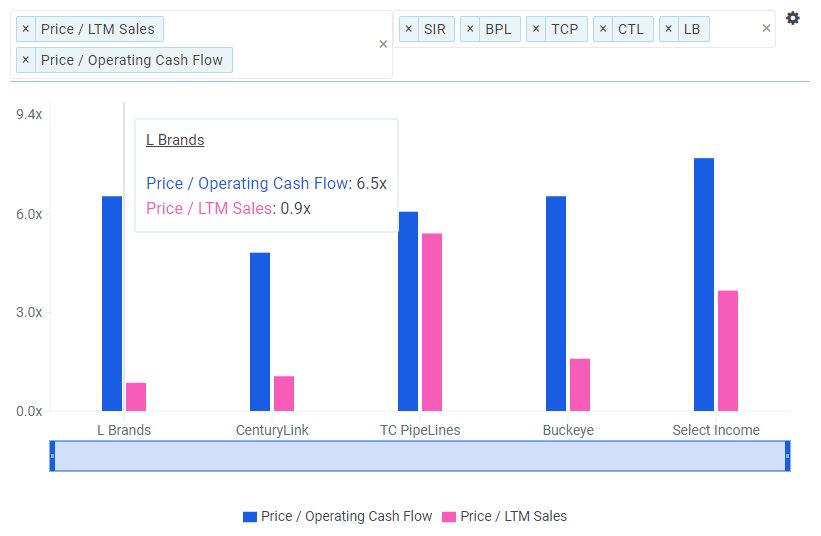
Task: Click the TC PipeLines axis label
Action: coord(420,430)
